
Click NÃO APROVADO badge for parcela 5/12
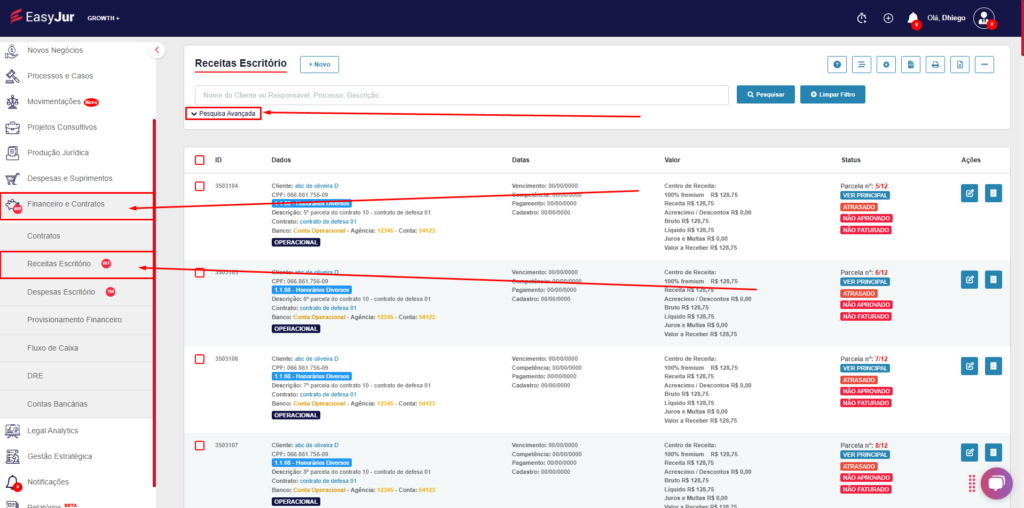click(866, 218)
